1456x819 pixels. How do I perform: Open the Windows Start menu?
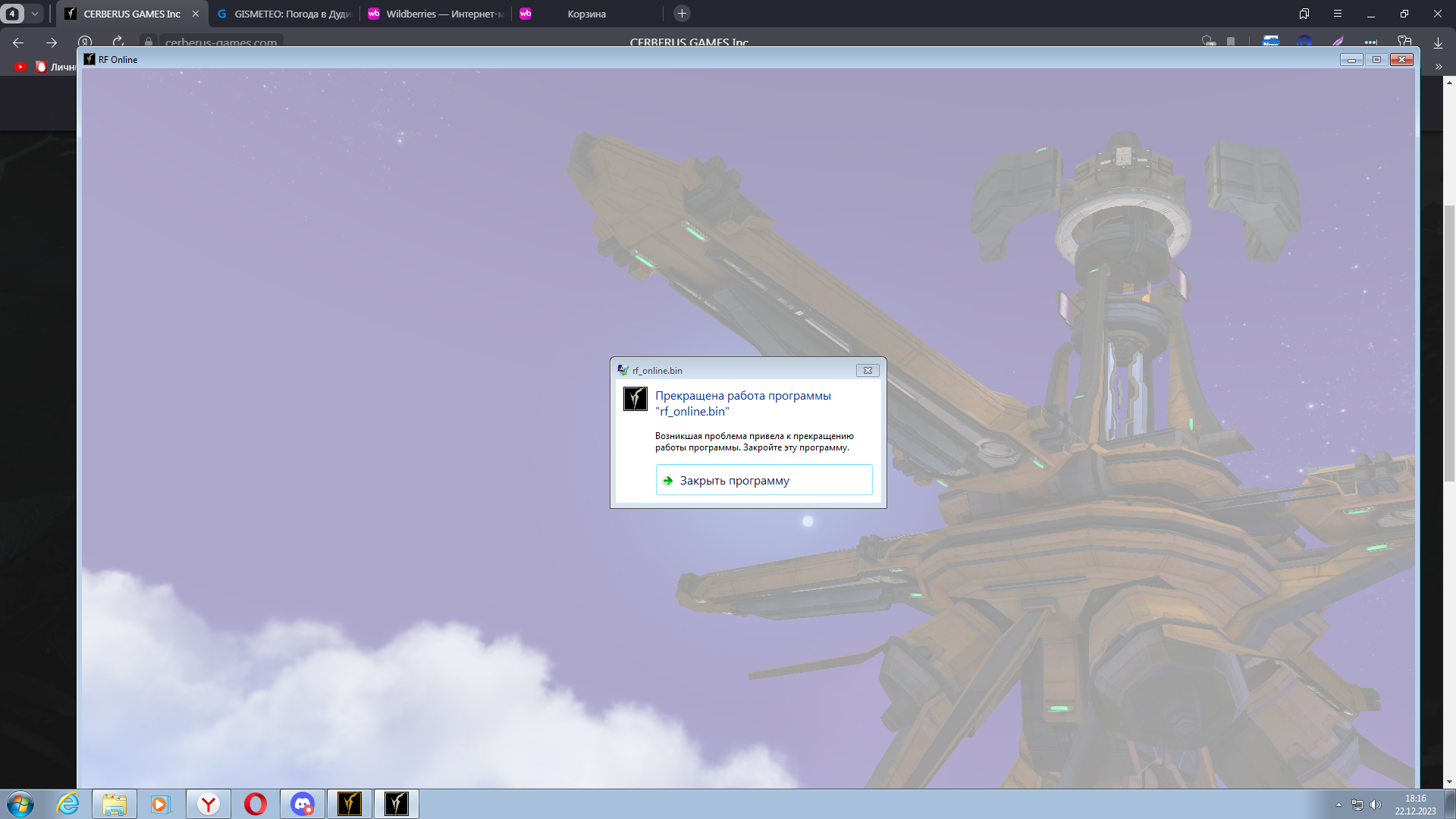pyautogui.click(x=20, y=804)
